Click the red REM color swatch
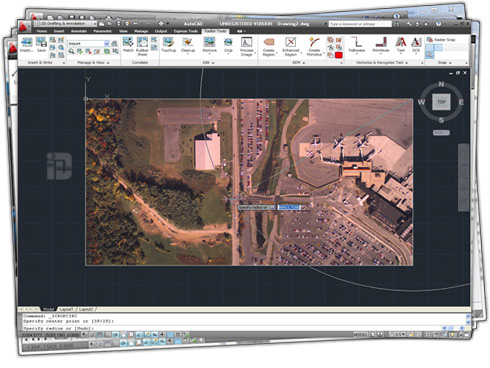 point(339,55)
